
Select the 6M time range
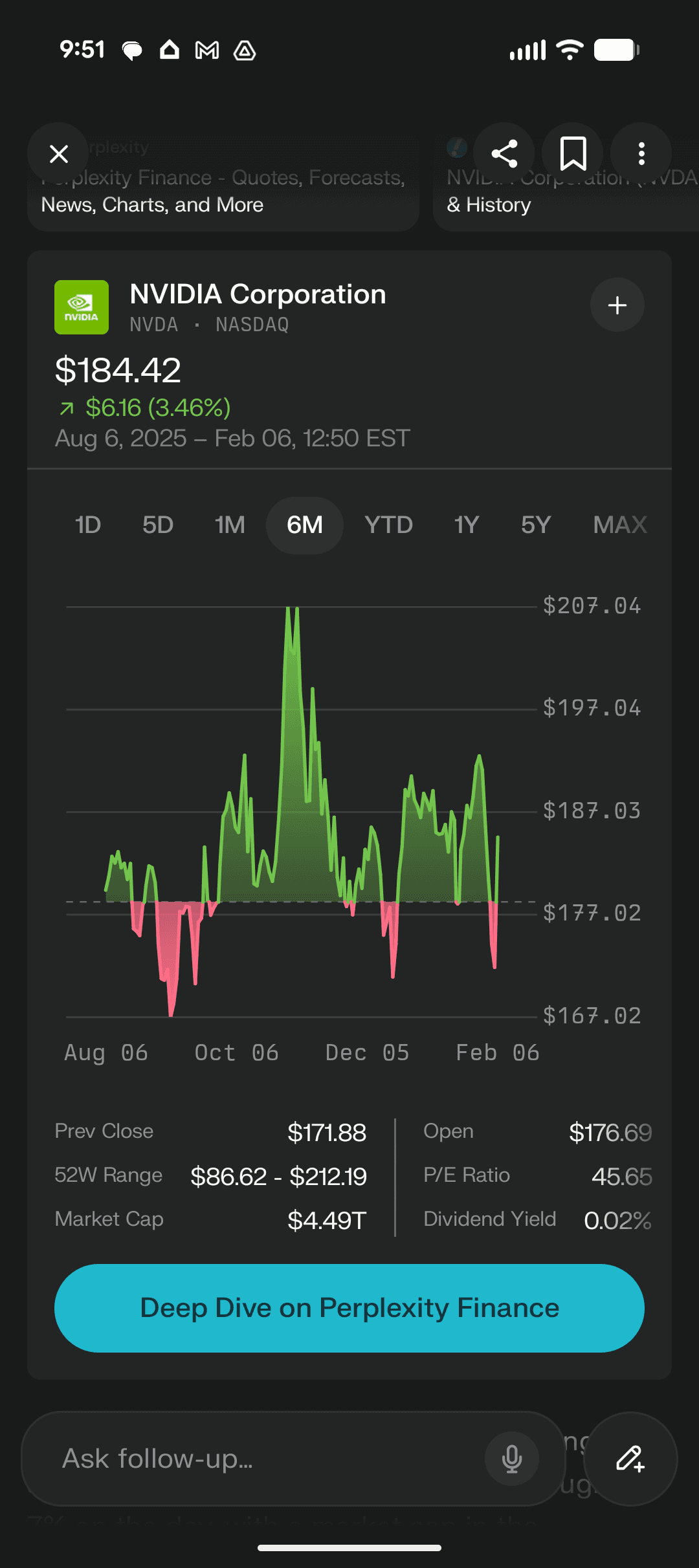pos(305,525)
